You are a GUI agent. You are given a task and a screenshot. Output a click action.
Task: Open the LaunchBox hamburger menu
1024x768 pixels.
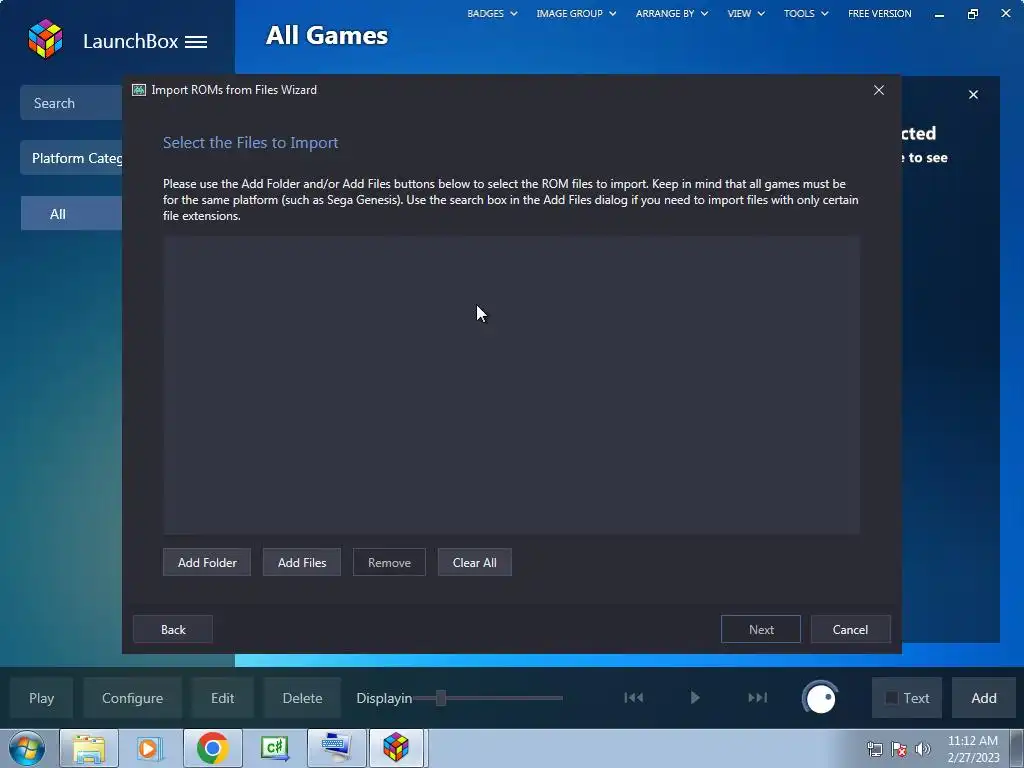pyautogui.click(x=196, y=42)
